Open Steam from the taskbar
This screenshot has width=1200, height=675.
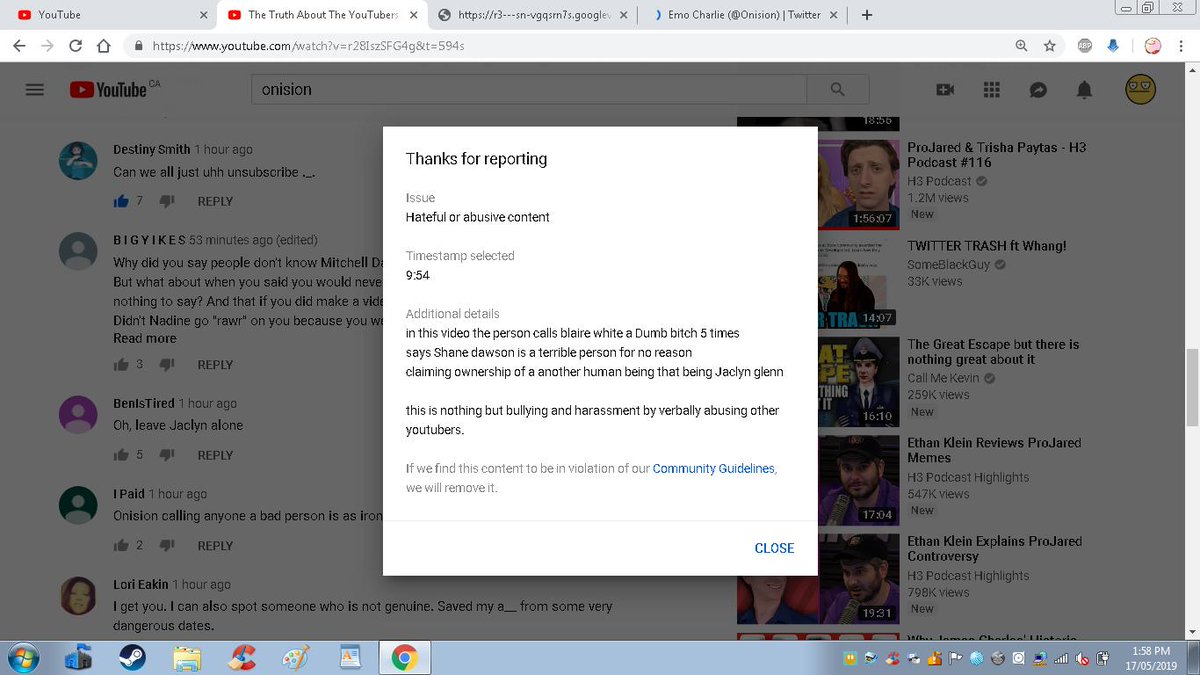(130, 657)
